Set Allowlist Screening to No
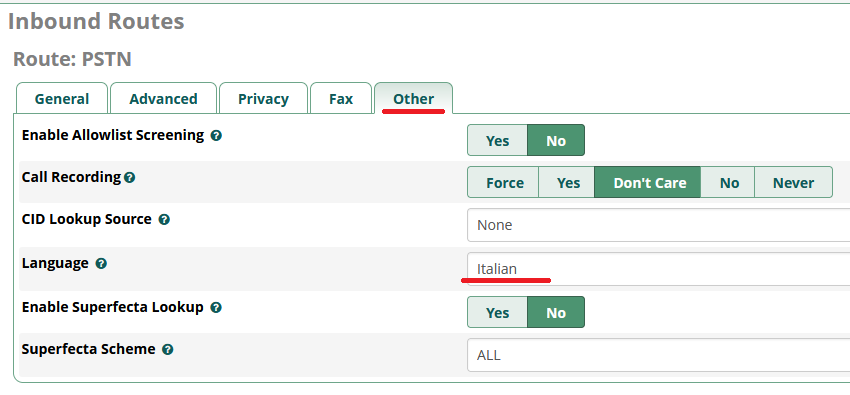 (x=556, y=140)
